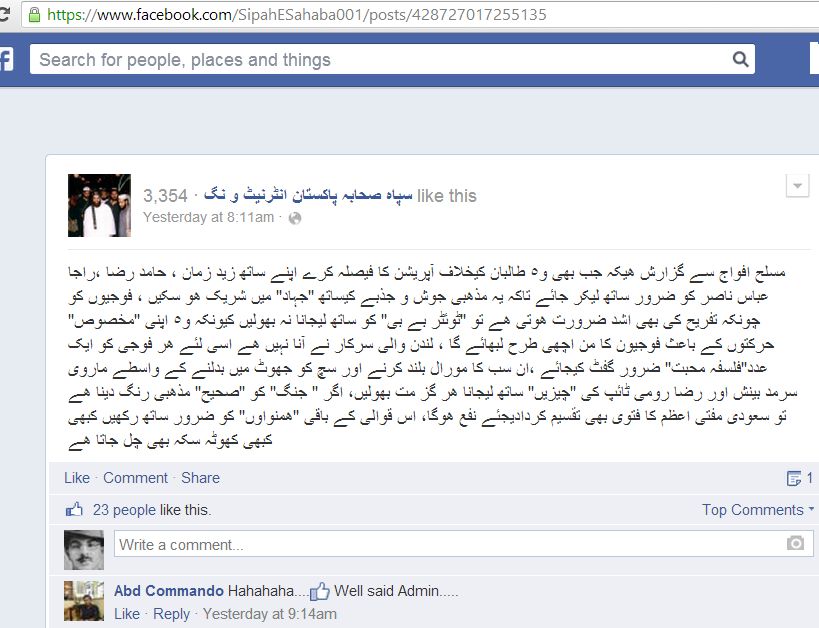
Task: Click the camera icon in comment box
Action: 795,543
